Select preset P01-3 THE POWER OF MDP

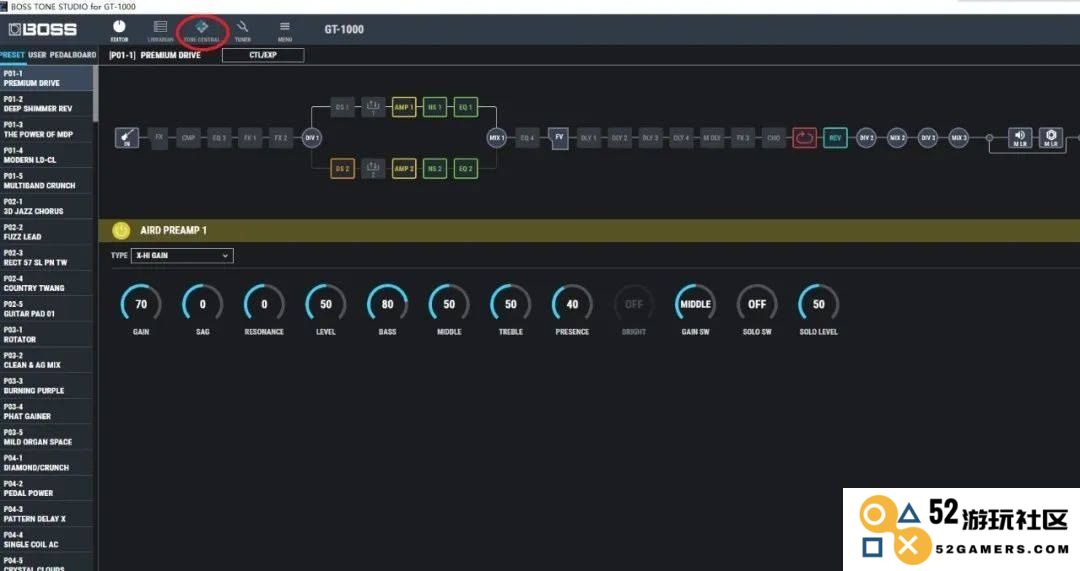coord(46,129)
